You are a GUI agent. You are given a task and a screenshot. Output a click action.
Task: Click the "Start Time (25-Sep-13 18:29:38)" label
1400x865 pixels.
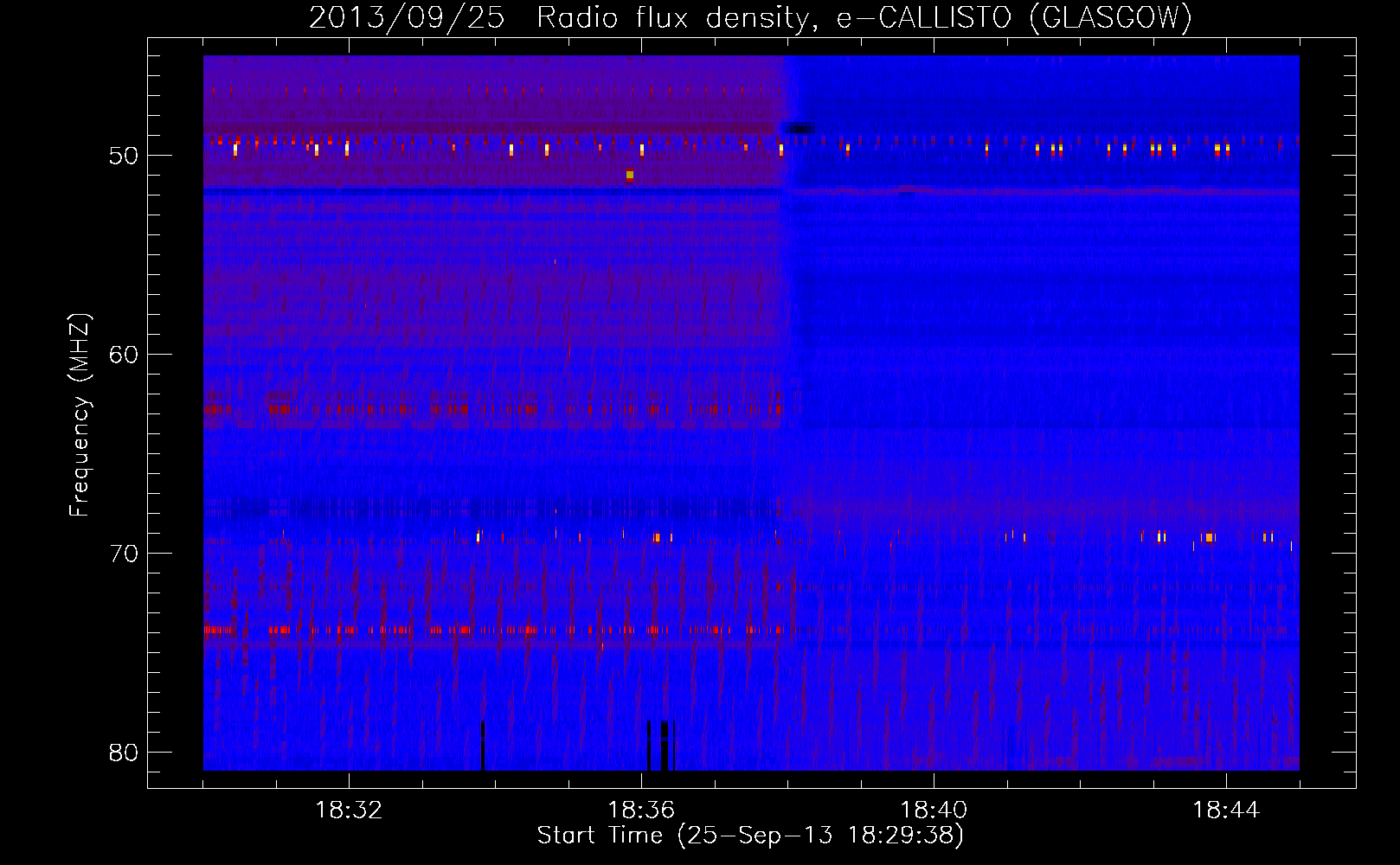point(750,836)
